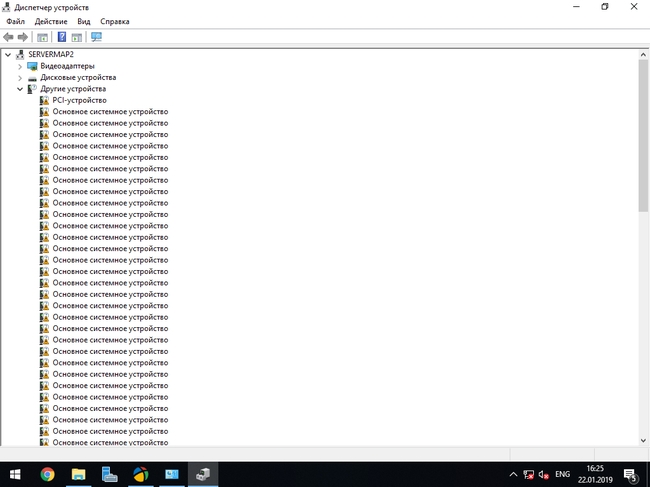Open the muted volume tray icon
The width and height of the screenshot is (650, 487).
point(544,474)
